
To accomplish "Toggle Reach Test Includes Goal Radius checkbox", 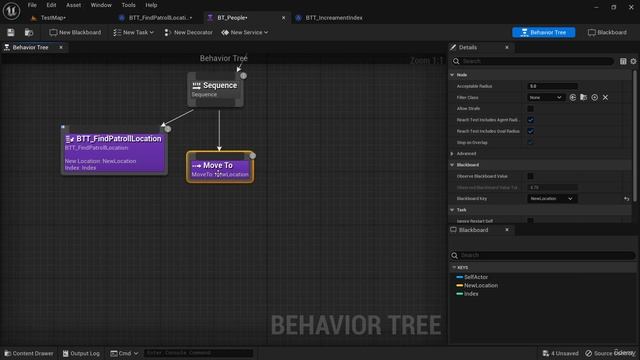I will [530, 131].
